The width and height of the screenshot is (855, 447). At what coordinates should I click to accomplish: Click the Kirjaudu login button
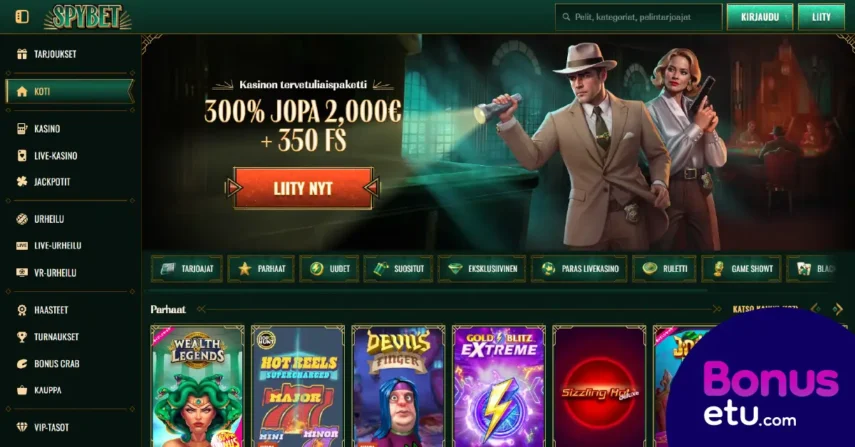[x=760, y=17]
